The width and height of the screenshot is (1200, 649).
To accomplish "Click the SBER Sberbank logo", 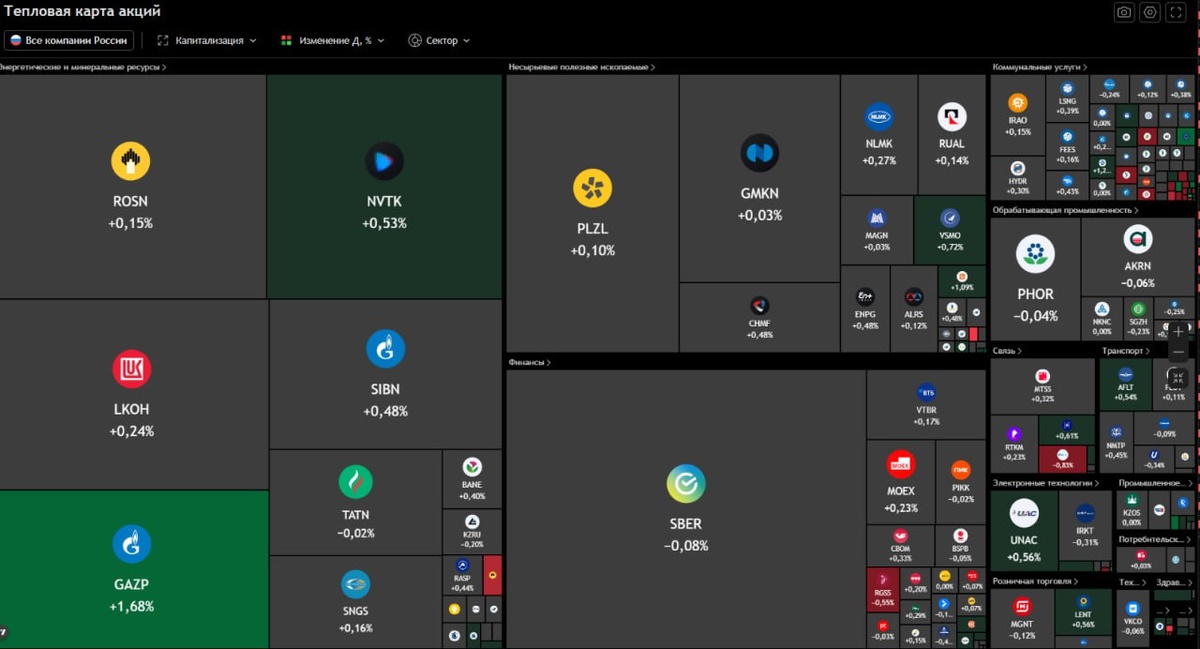I will click(686, 485).
